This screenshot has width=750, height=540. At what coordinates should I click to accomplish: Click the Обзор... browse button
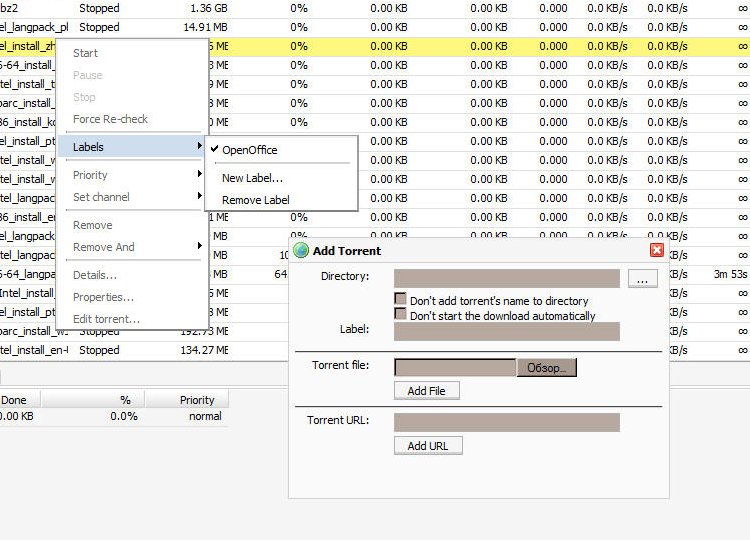547,368
